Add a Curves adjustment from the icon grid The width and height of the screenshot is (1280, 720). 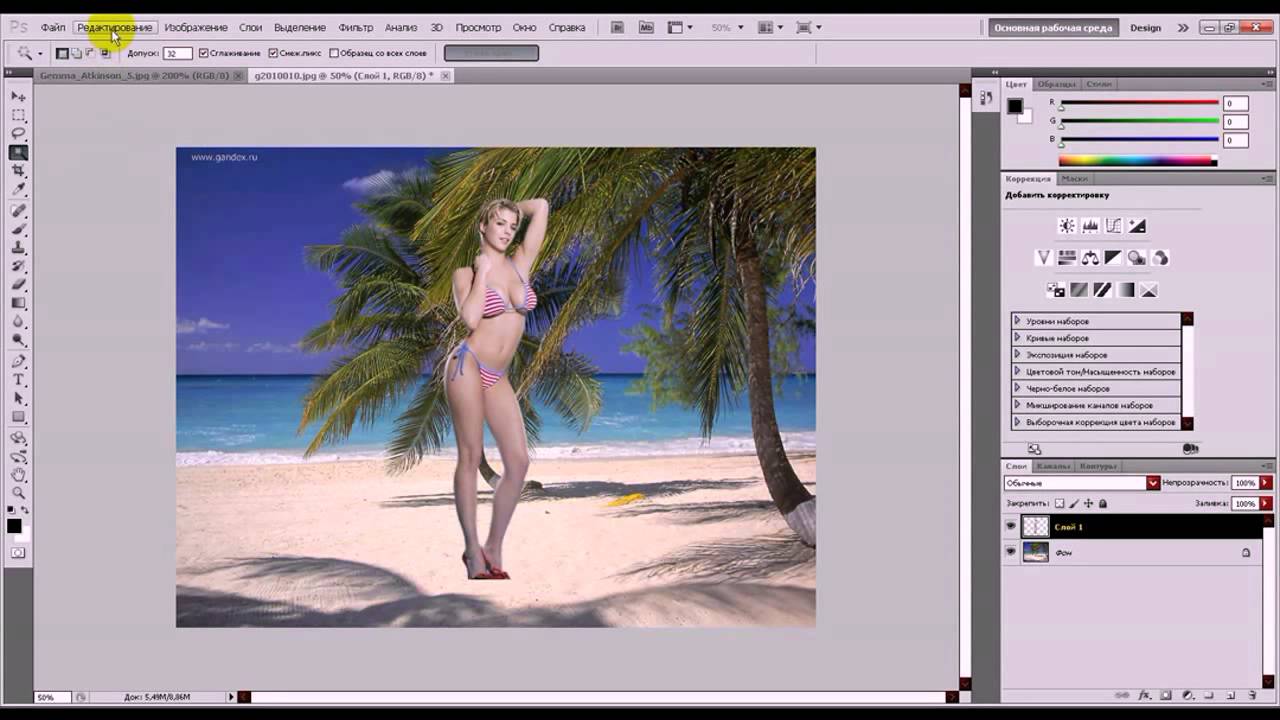coord(1113,226)
